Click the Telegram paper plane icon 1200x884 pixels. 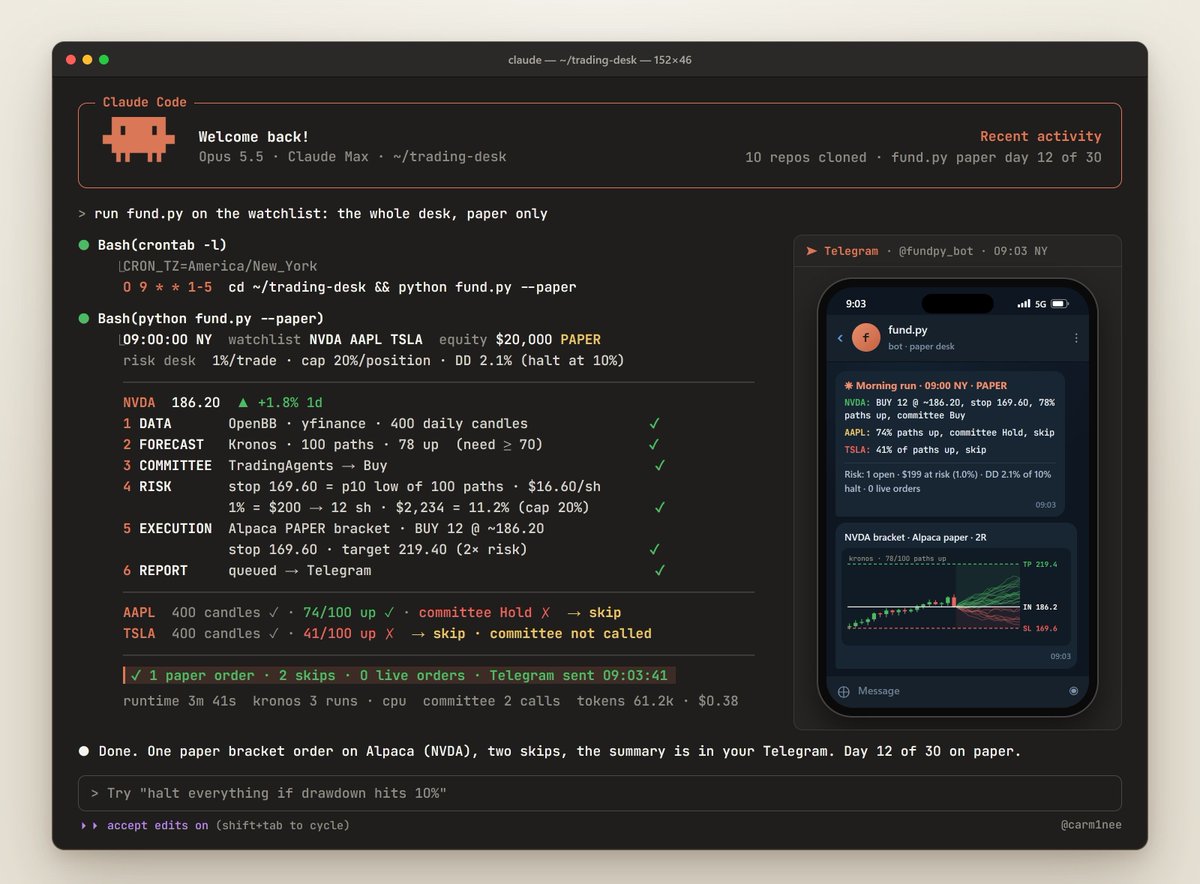pyautogui.click(x=811, y=251)
